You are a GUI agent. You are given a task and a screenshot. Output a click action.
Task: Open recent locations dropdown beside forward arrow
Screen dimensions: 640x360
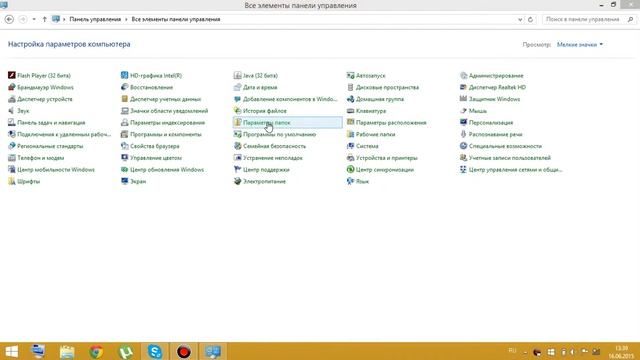[x=34, y=19]
